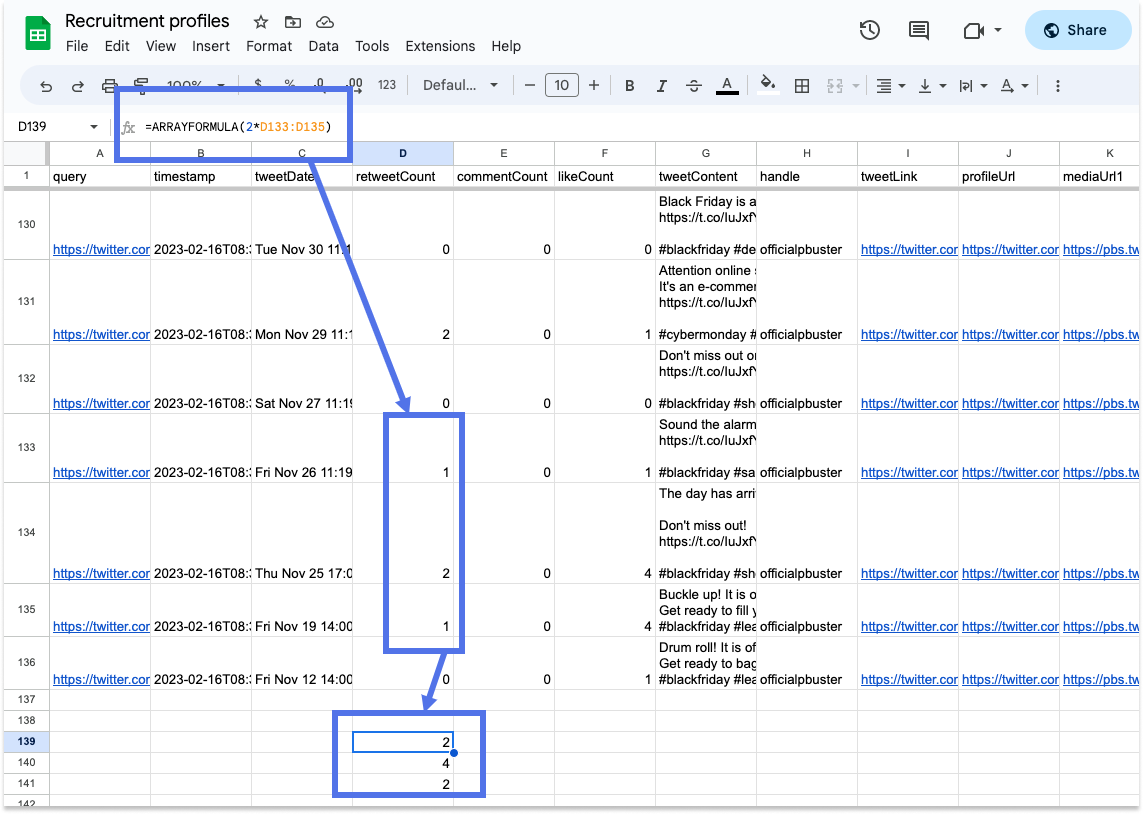Viewport: 1143px width, 814px height.
Task: Open the font family dropdown
Action: [x=461, y=85]
